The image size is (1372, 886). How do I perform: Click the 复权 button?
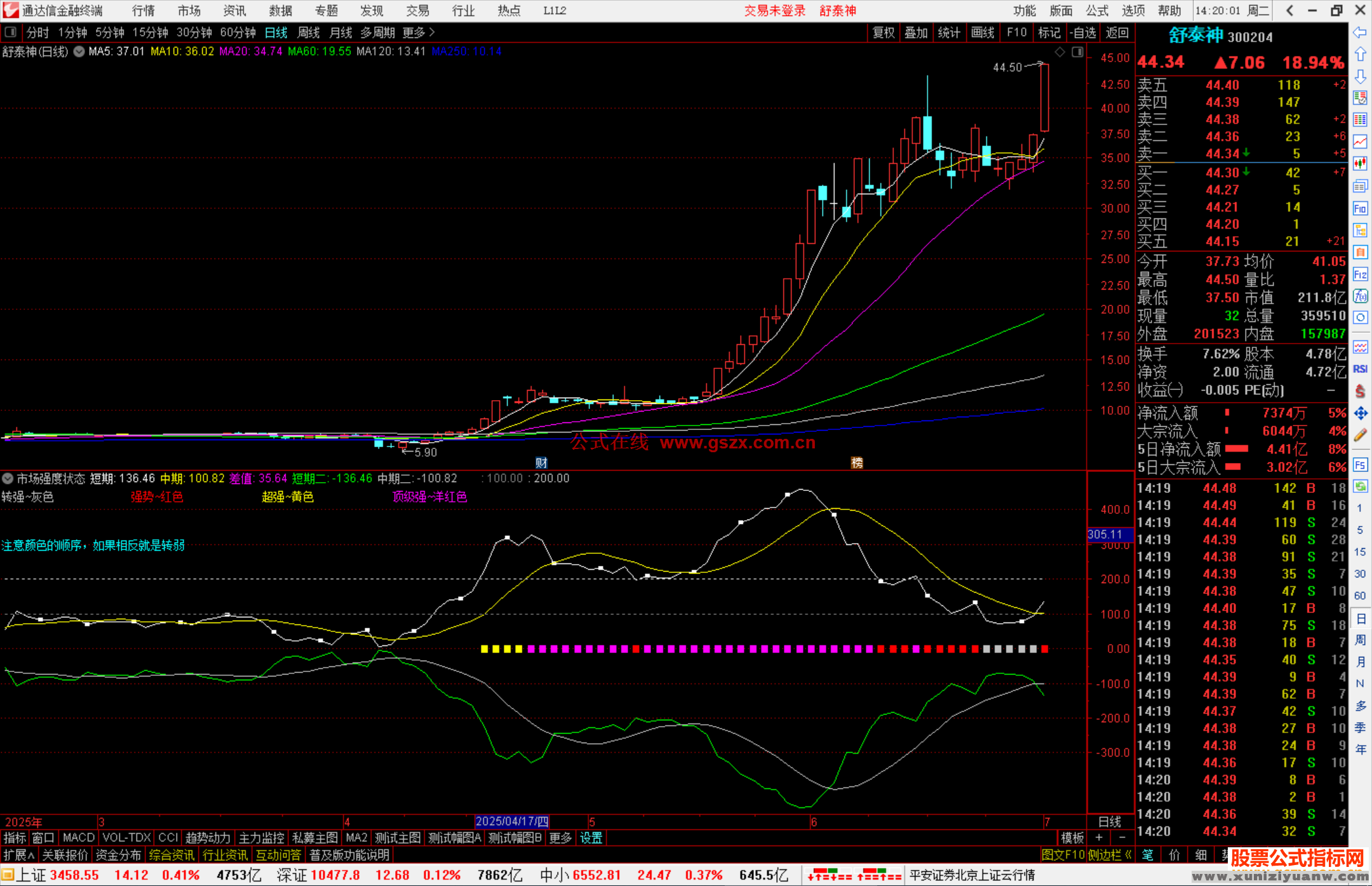point(884,32)
